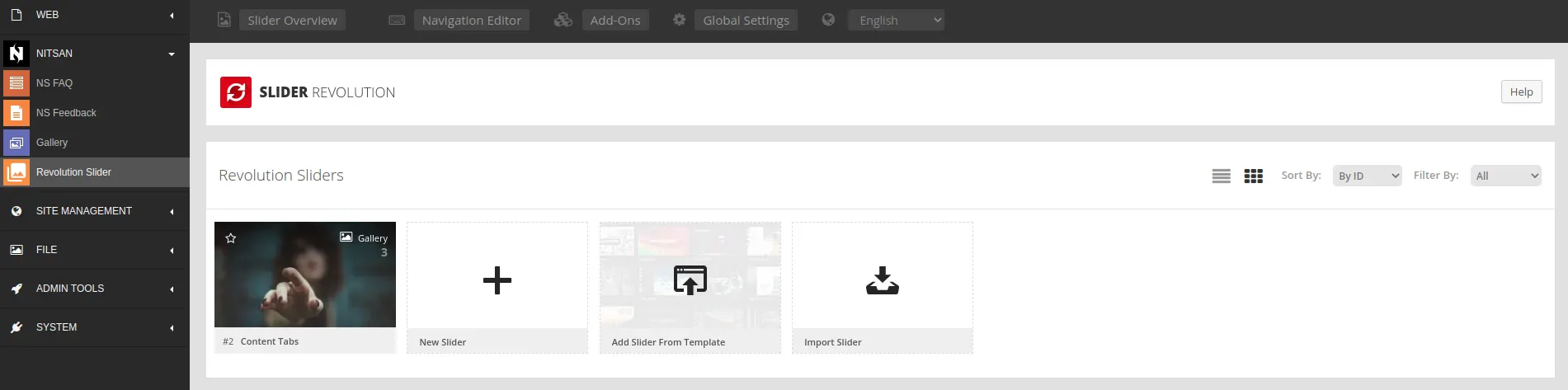This screenshot has height=390, width=1568.
Task: Collapse the NITSAN menu group
Action: [x=172, y=54]
